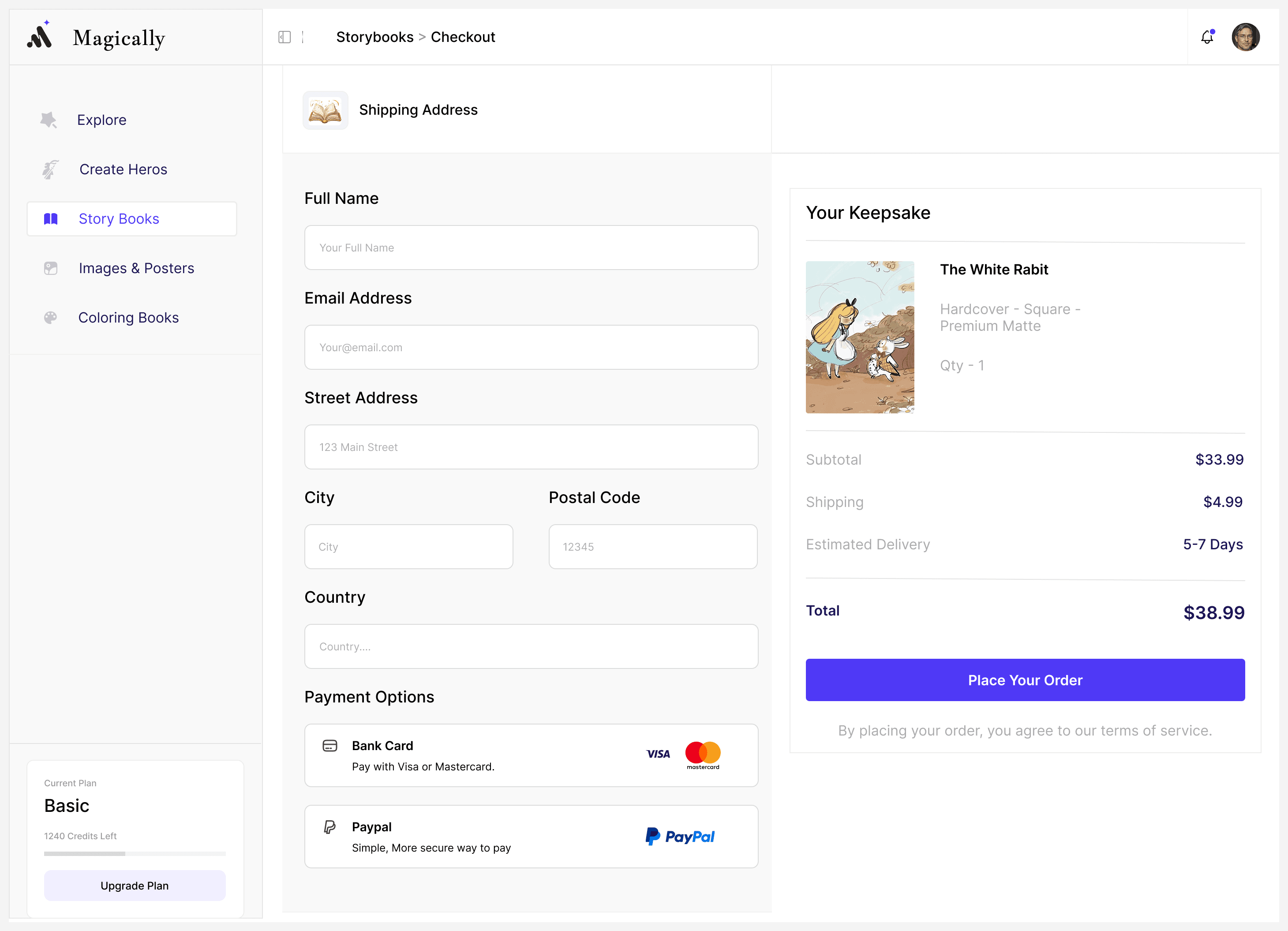
Task: Click the credits left progress bar
Action: (x=135, y=853)
